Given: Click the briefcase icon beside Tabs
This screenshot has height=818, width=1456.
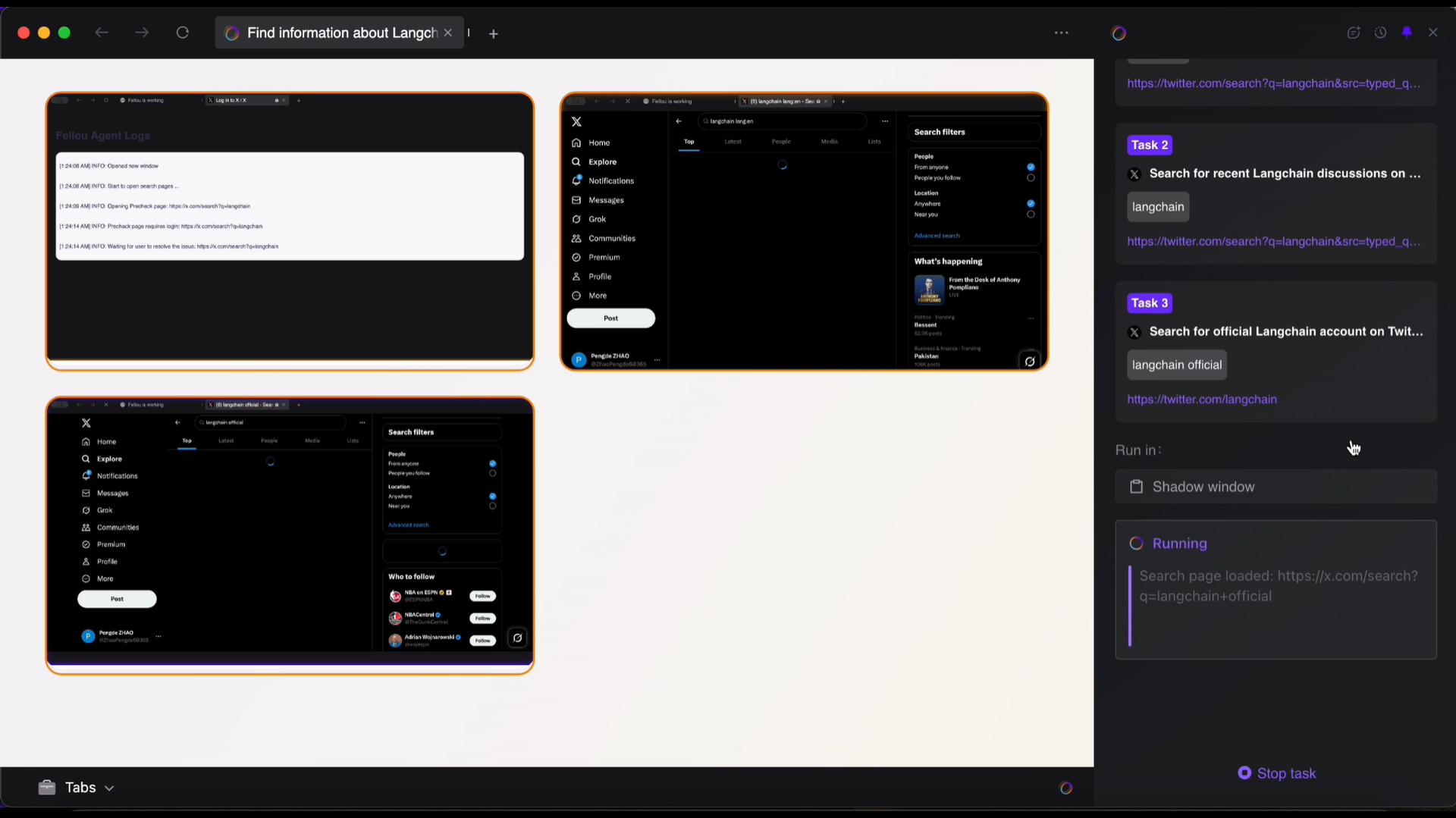Looking at the screenshot, I should point(47,787).
